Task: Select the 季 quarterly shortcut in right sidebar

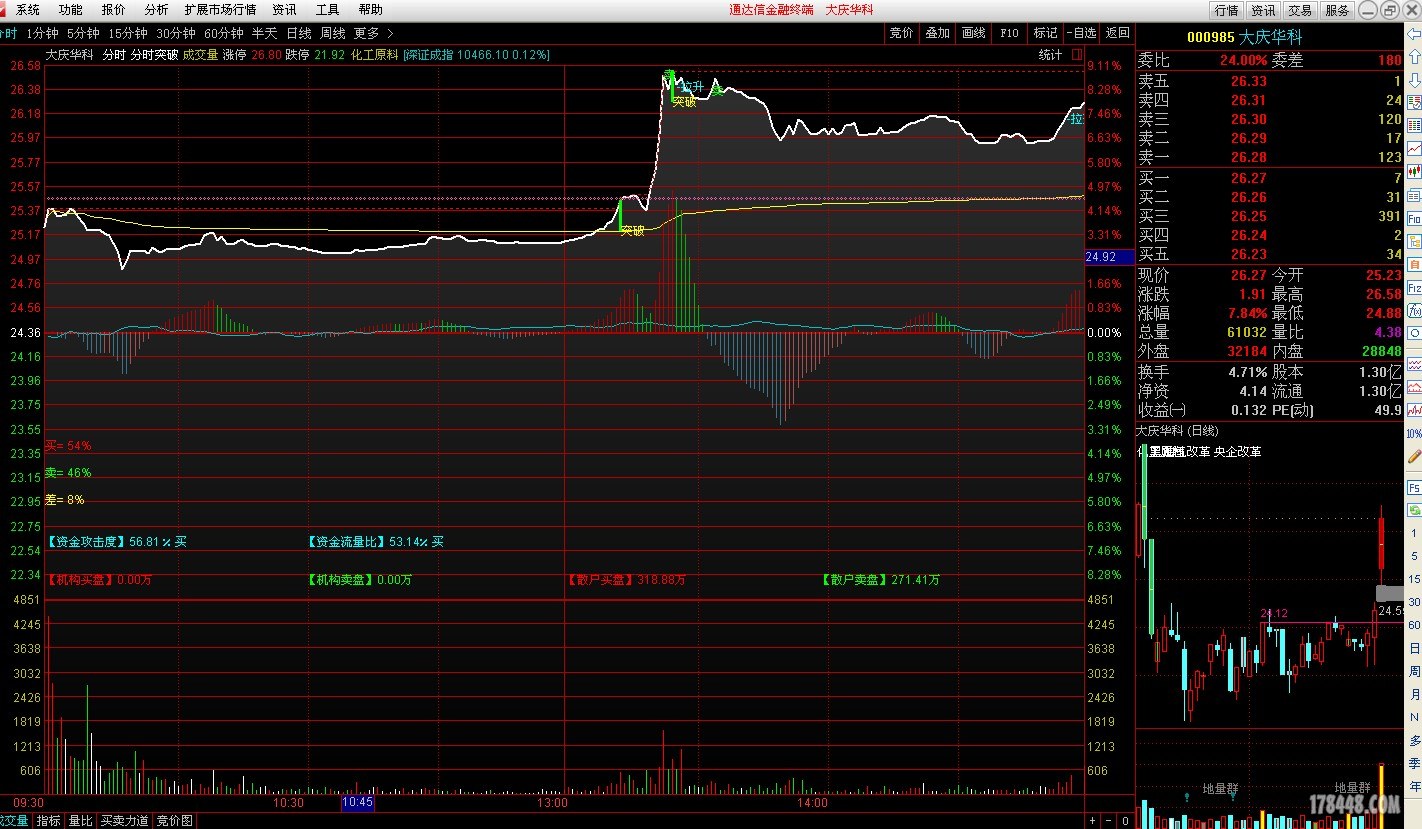Action: (1414, 762)
